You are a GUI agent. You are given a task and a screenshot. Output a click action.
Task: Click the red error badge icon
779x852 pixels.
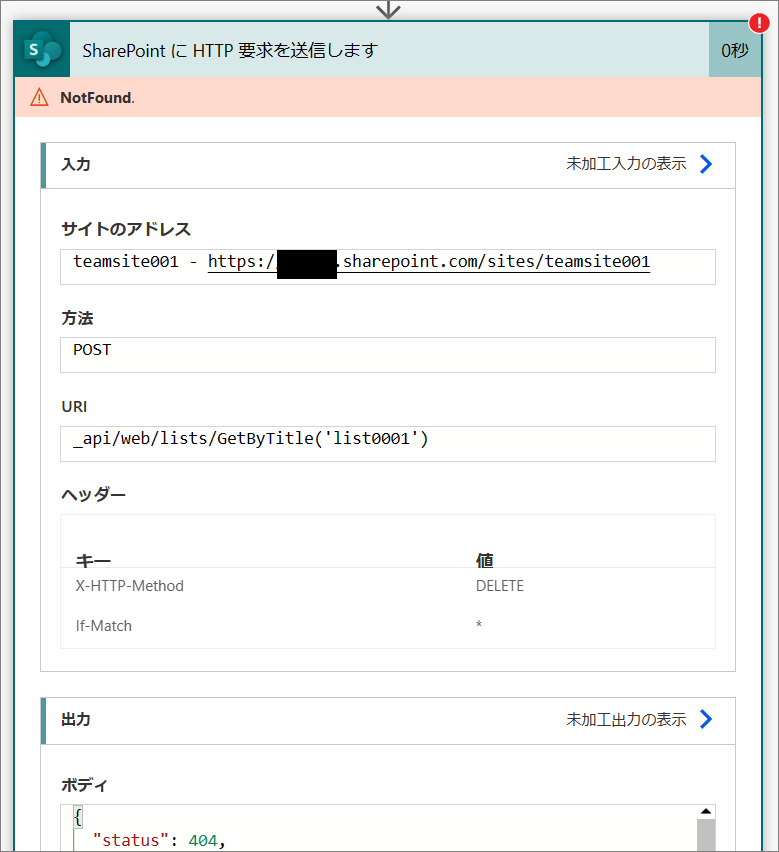759,23
